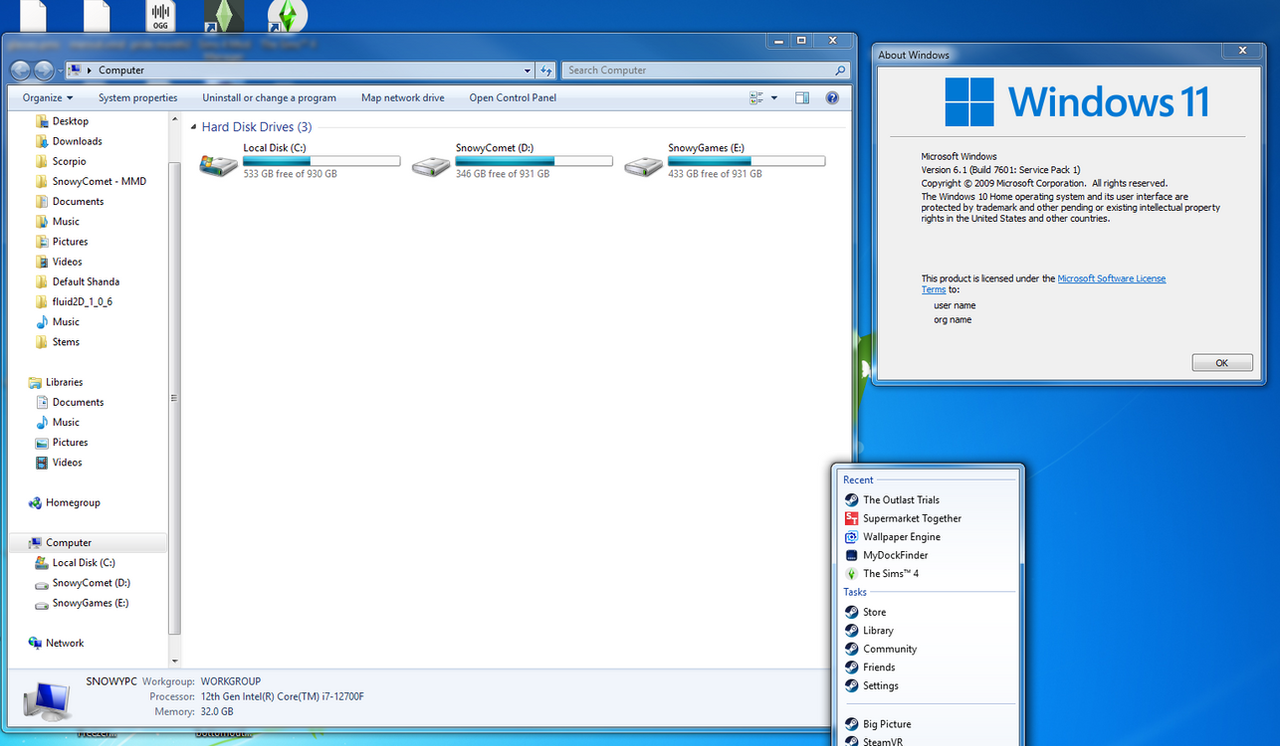Open address bar history dropdown
This screenshot has width=1280, height=746.
[x=528, y=70]
